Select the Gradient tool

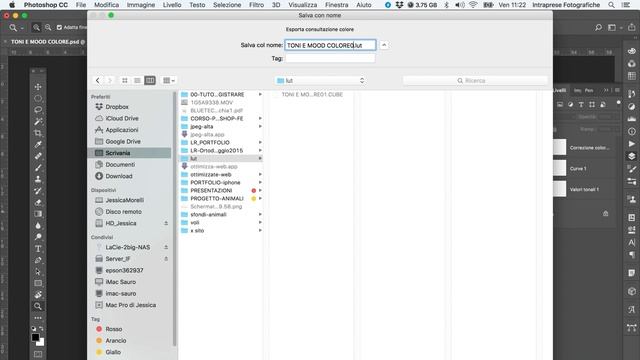pyautogui.click(x=38, y=213)
